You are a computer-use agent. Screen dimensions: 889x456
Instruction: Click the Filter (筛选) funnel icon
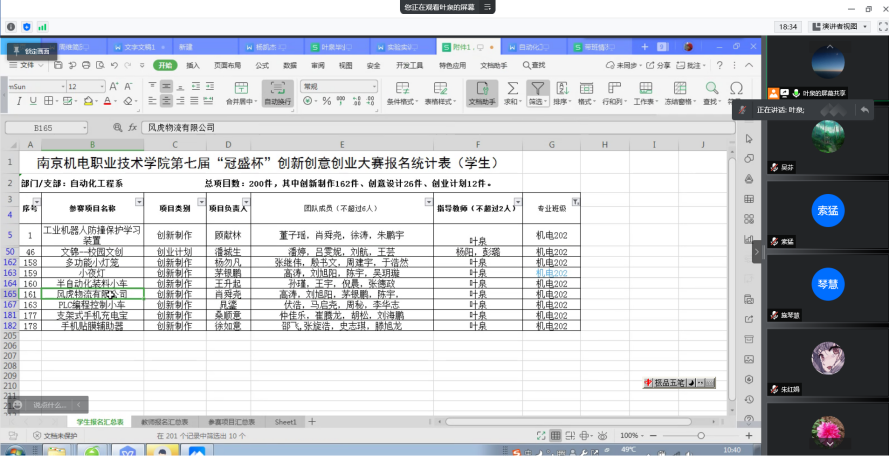pyautogui.click(x=537, y=88)
